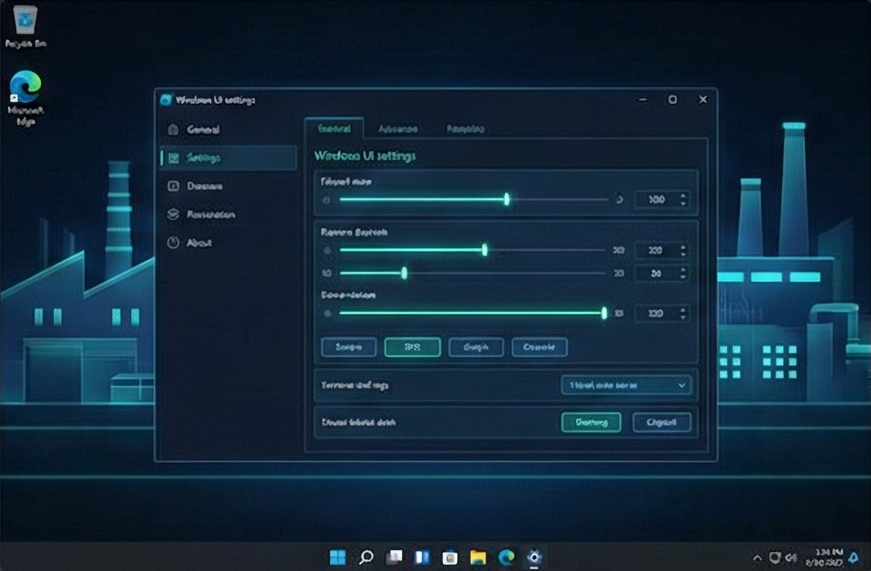Click the blue two-pane icon next to Task View

click(422, 557)
